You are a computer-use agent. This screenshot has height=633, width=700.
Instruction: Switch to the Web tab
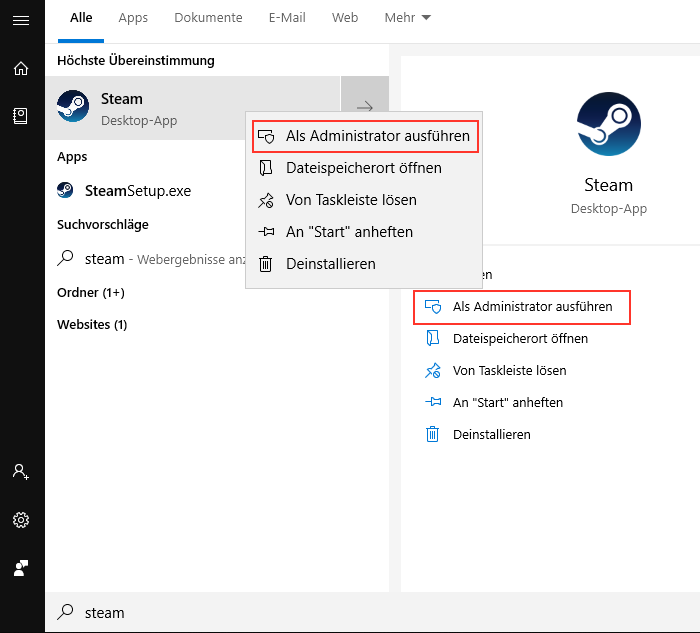[345, 18]
